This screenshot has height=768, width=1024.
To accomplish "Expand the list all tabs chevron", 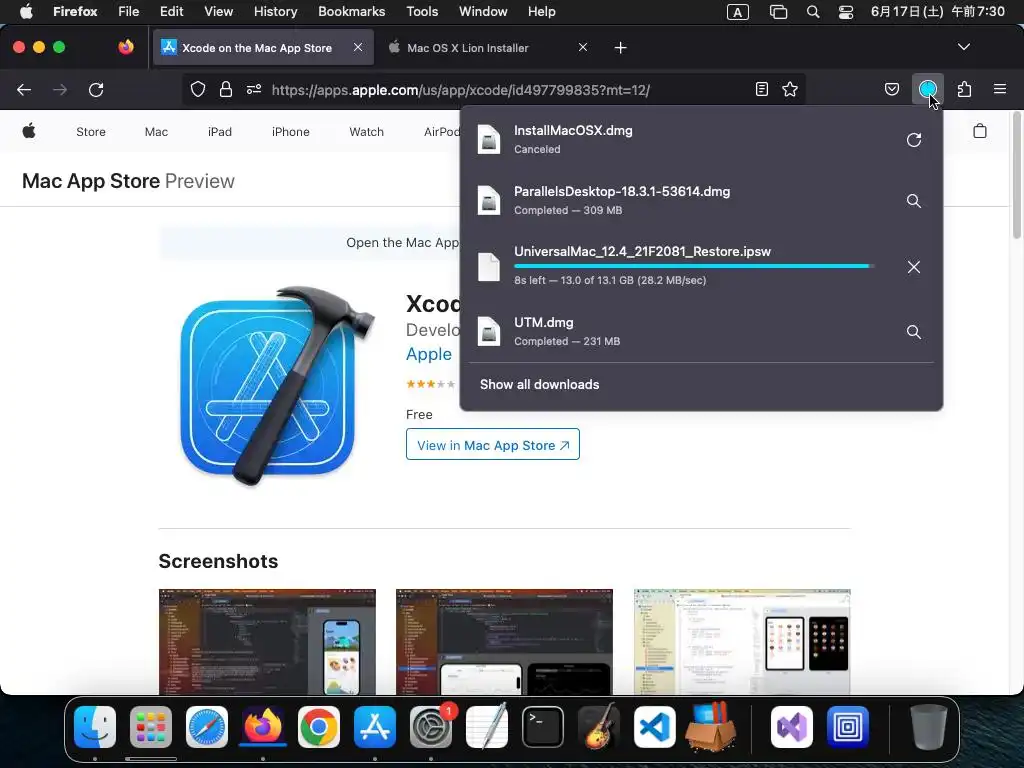I will click(x=963, y=47).
